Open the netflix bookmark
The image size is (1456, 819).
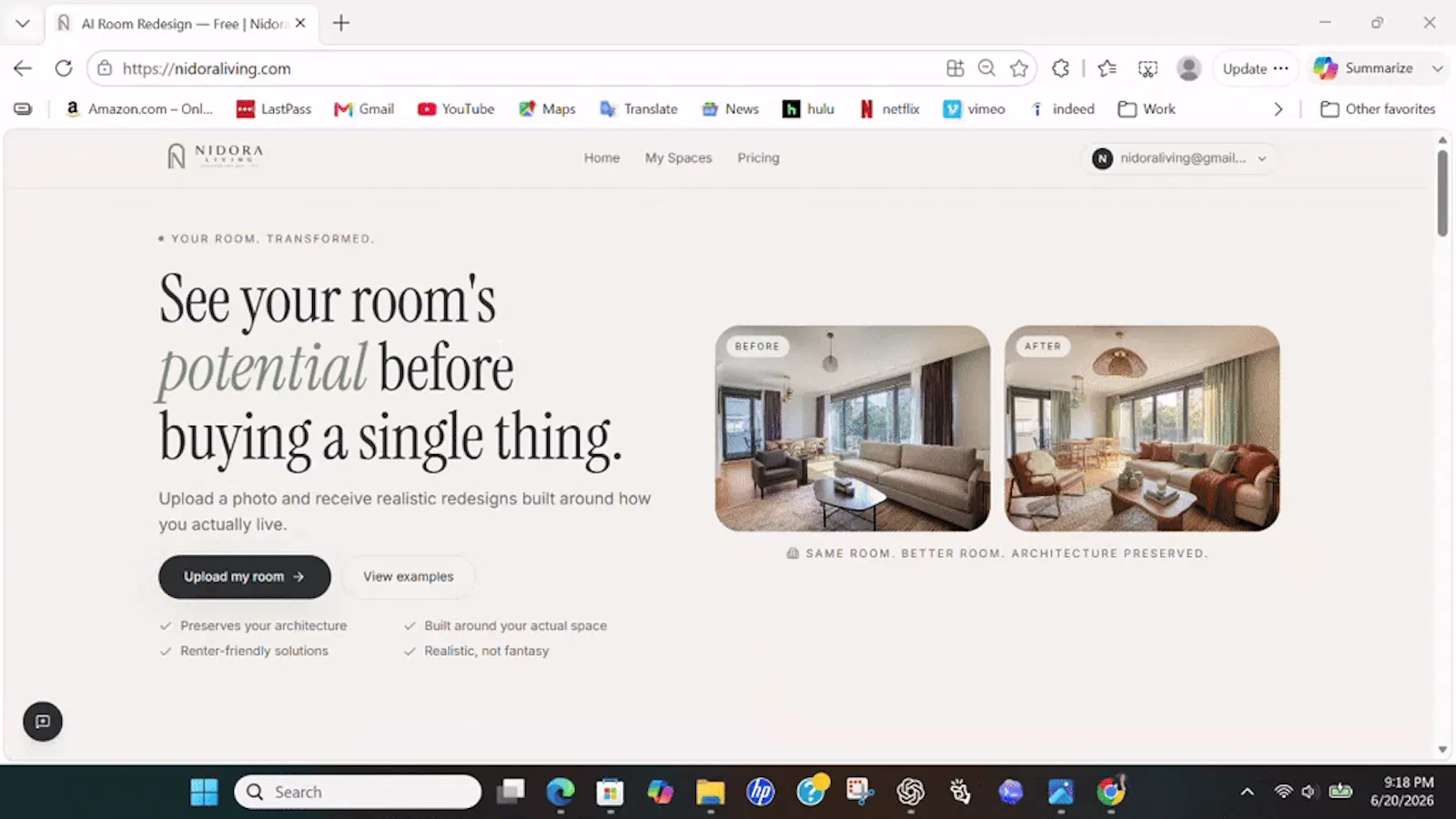[890, 108]
